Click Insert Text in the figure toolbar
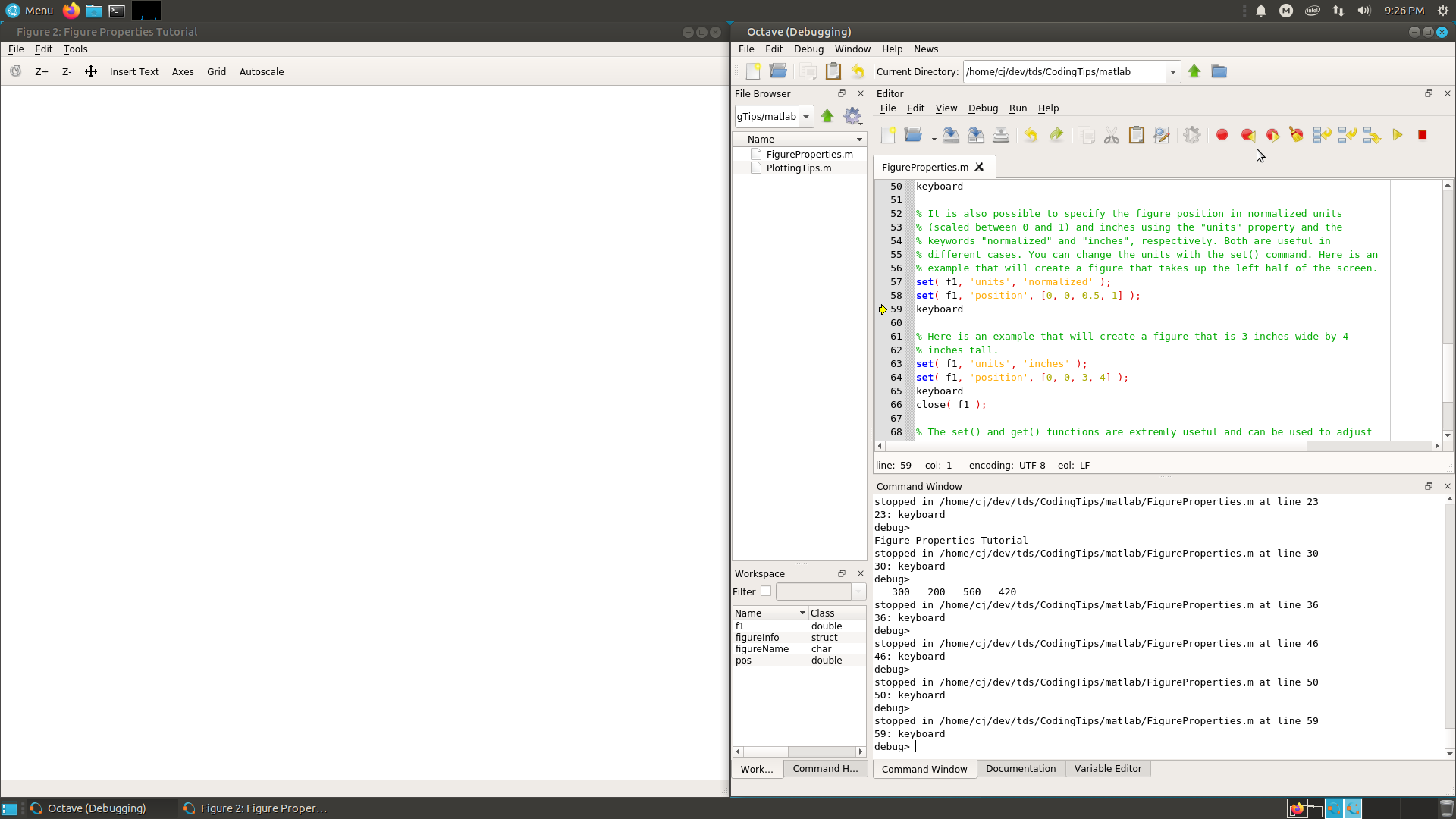This screenshot has height=819, width=1456. click(x=134, y=71)
